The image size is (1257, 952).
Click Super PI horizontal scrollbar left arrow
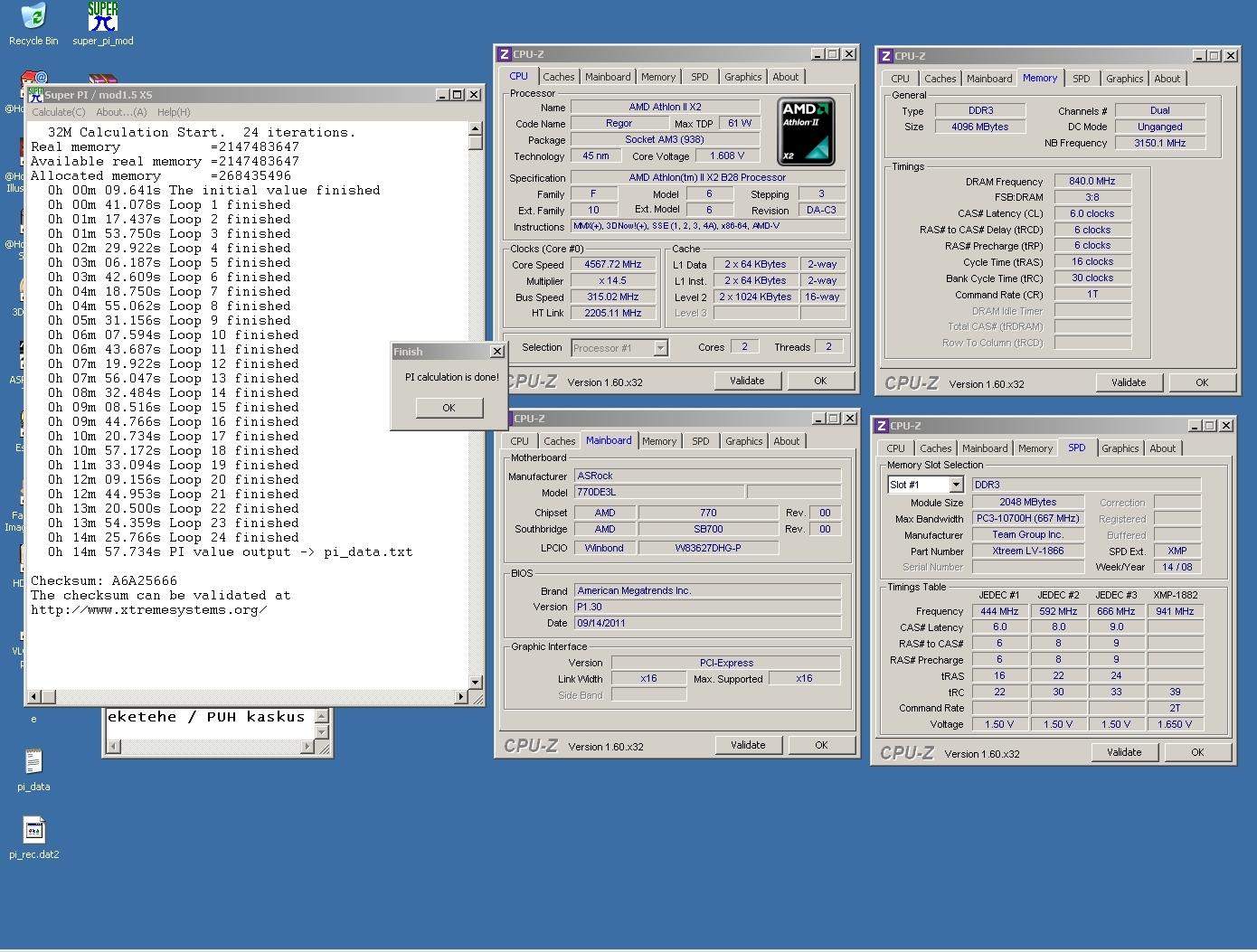[35, 697]
